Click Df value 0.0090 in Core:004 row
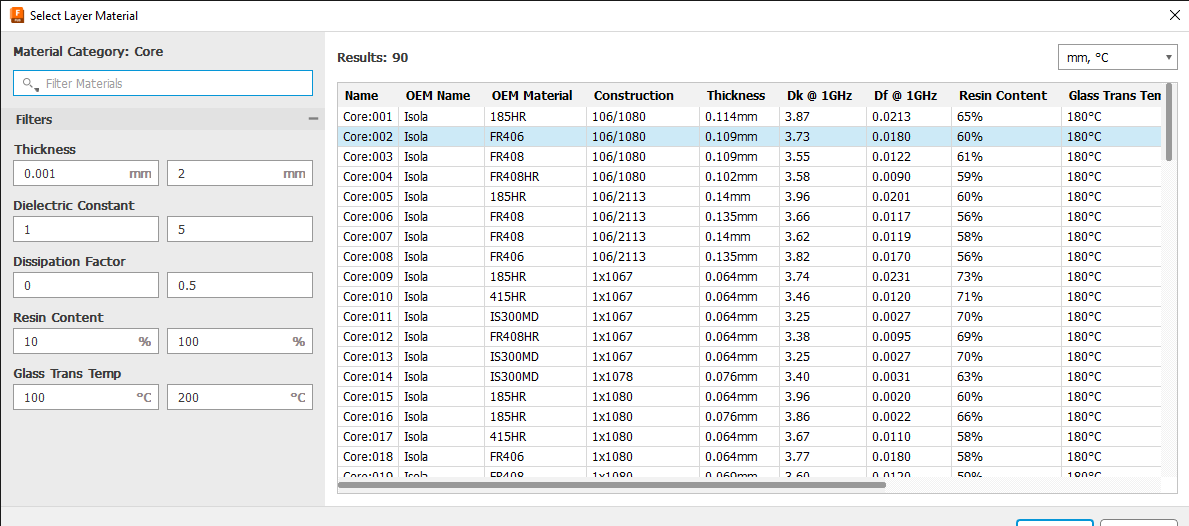1189x526 pixels. click(x=890, y=177)
